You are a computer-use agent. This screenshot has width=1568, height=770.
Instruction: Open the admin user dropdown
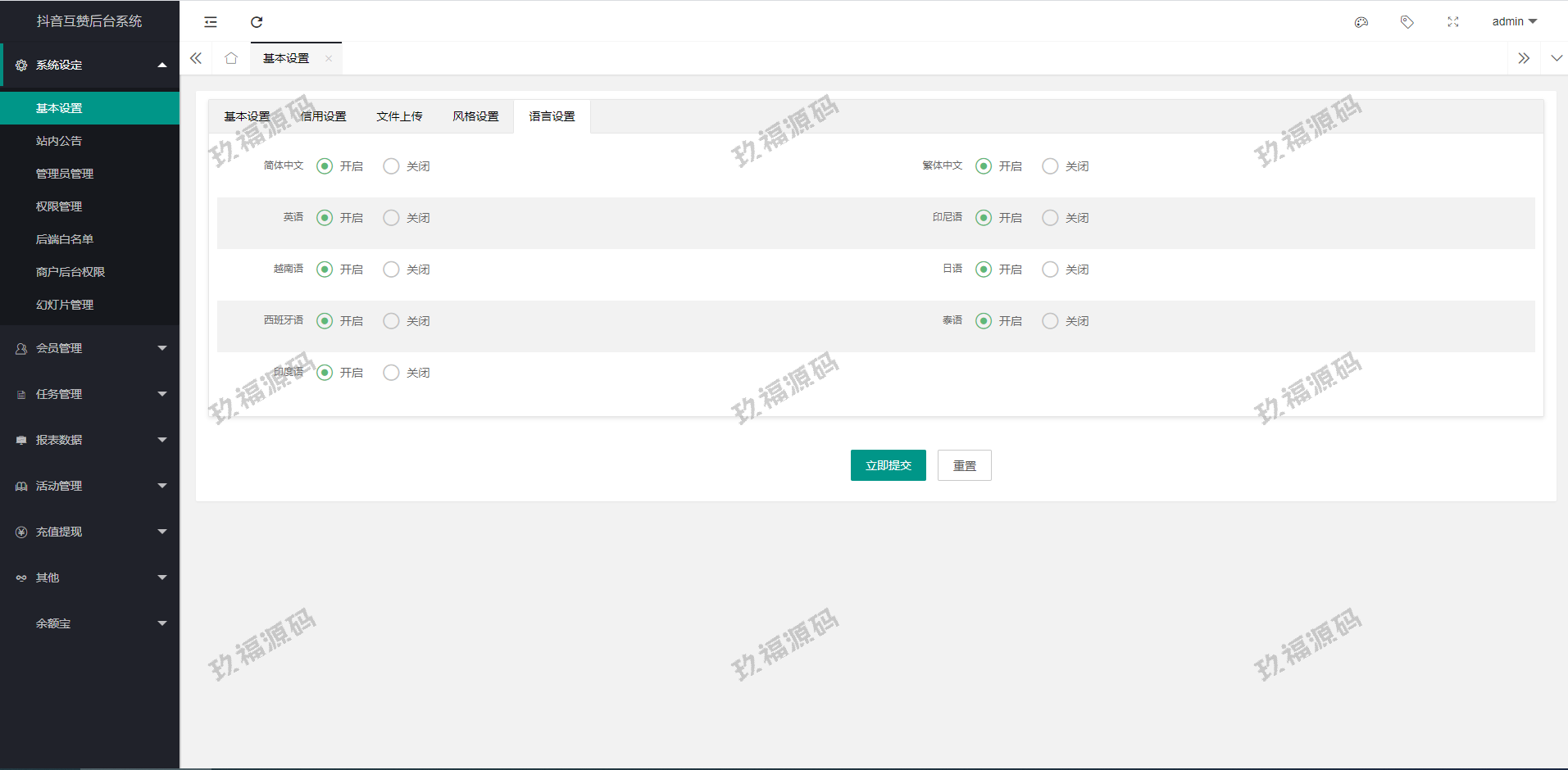(x=1514, y=22)
